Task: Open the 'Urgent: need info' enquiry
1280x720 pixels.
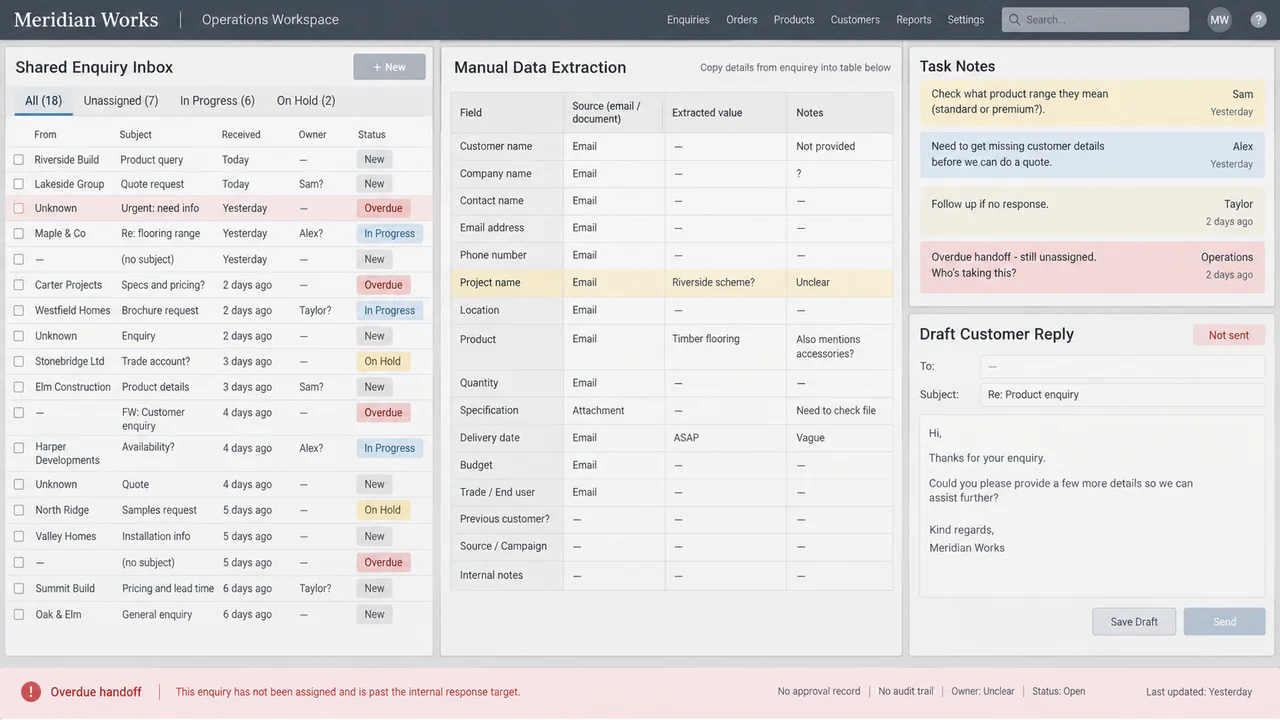Action: (x=160, y=209)
